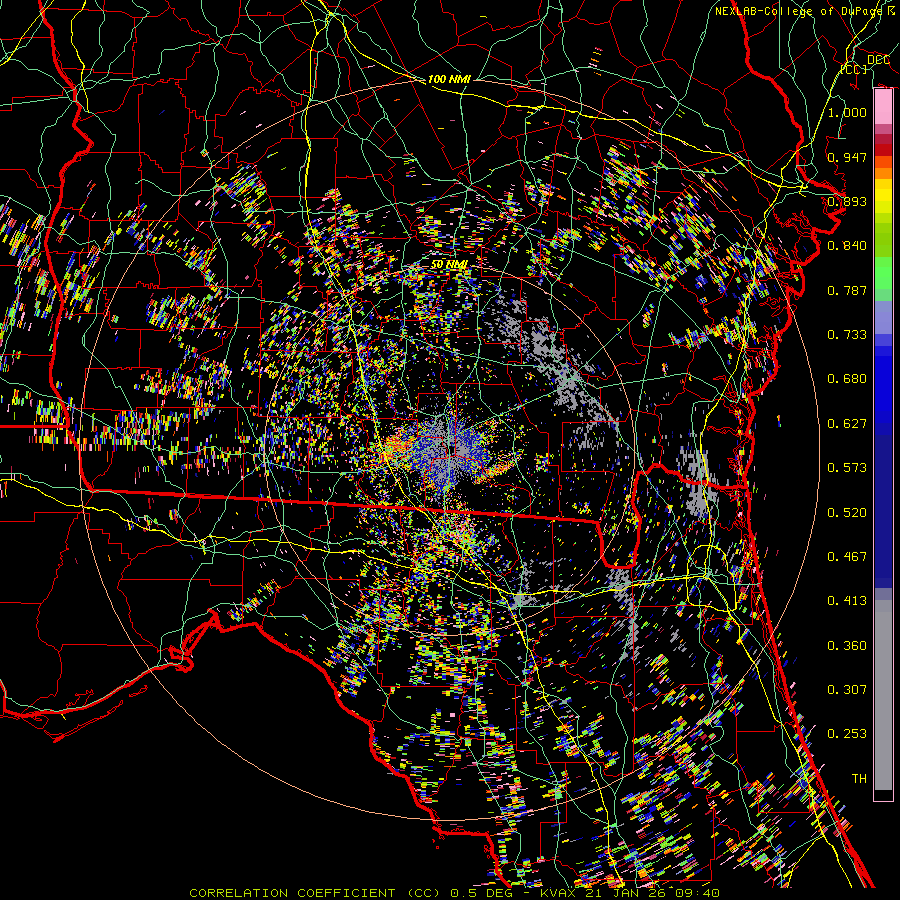This screenshot has height=900, width=900.
Task: Select the 0.520 scale value
Action: click(847, 512)
